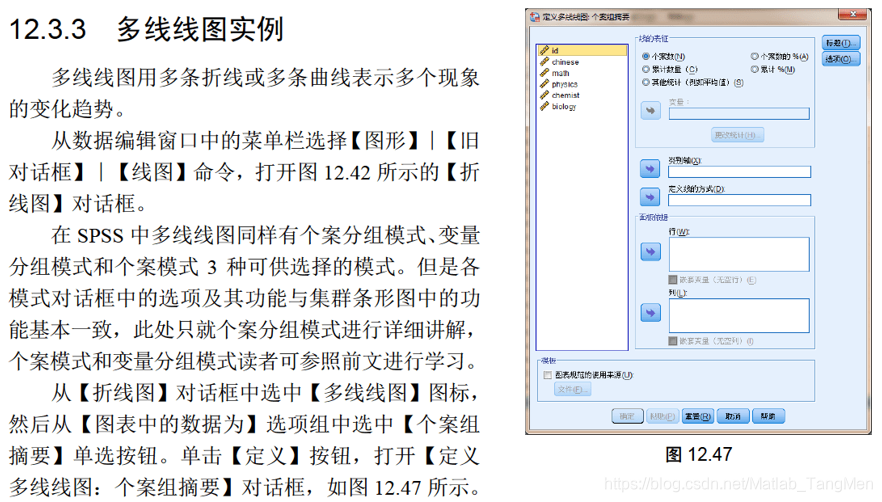
Task: Select 其他统计(例如平均值)(S) radio button
Action: click(x=646, y=82)
